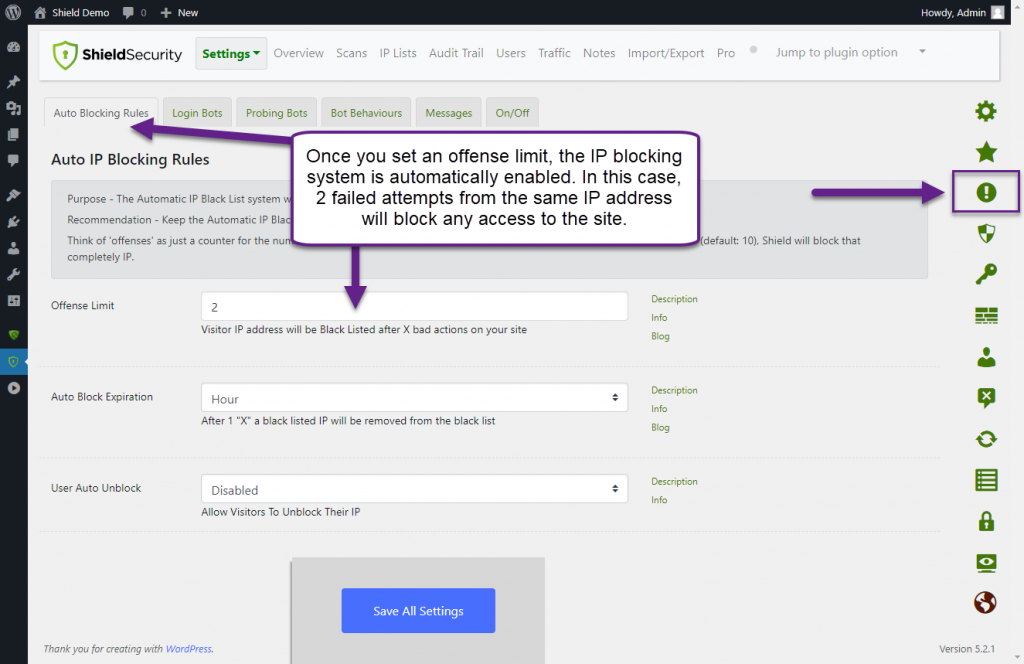
Task: Click the comments count in admin bar
Action: click(x=135, y=12)
